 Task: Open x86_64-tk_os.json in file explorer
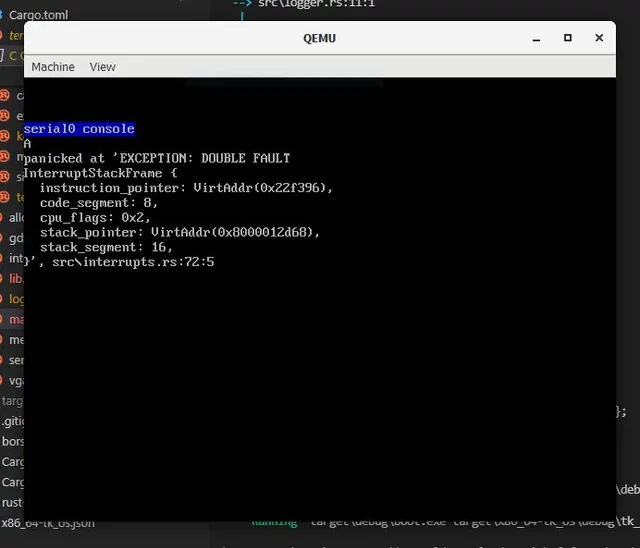pos(48,523)
